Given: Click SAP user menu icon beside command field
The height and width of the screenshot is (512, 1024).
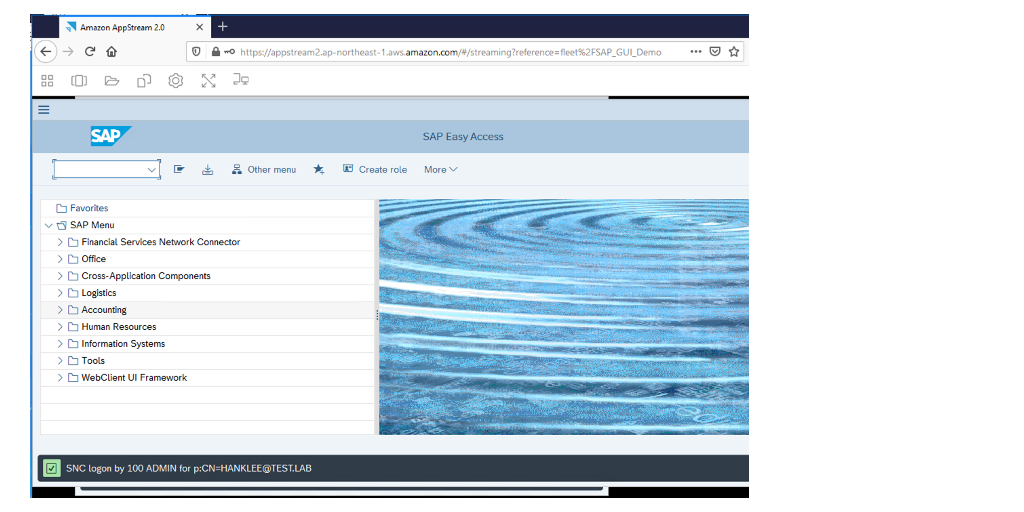Looking at the screenshot, I should pos(179,169).
